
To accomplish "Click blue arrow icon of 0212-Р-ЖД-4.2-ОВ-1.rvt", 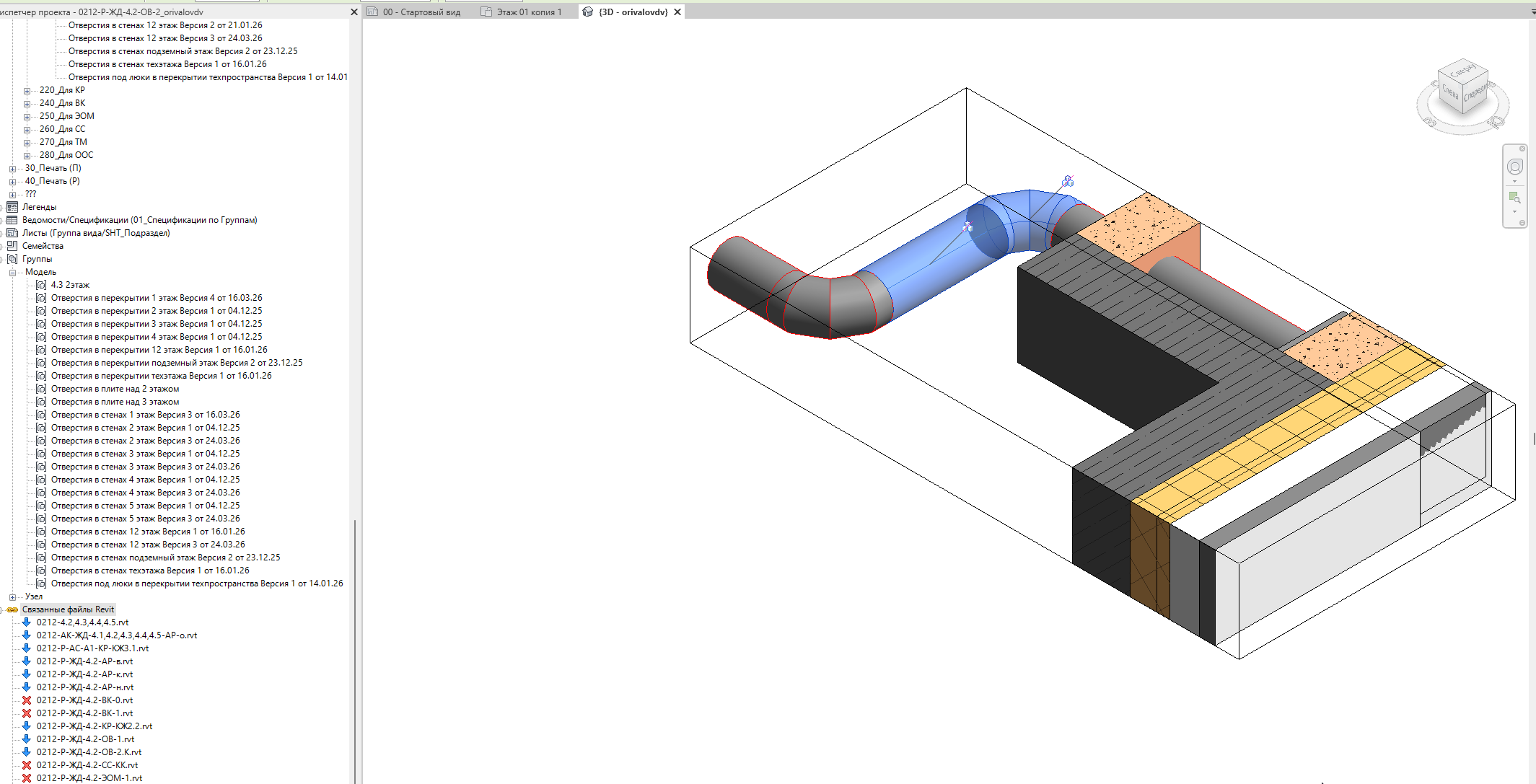I will pos(27,739).
